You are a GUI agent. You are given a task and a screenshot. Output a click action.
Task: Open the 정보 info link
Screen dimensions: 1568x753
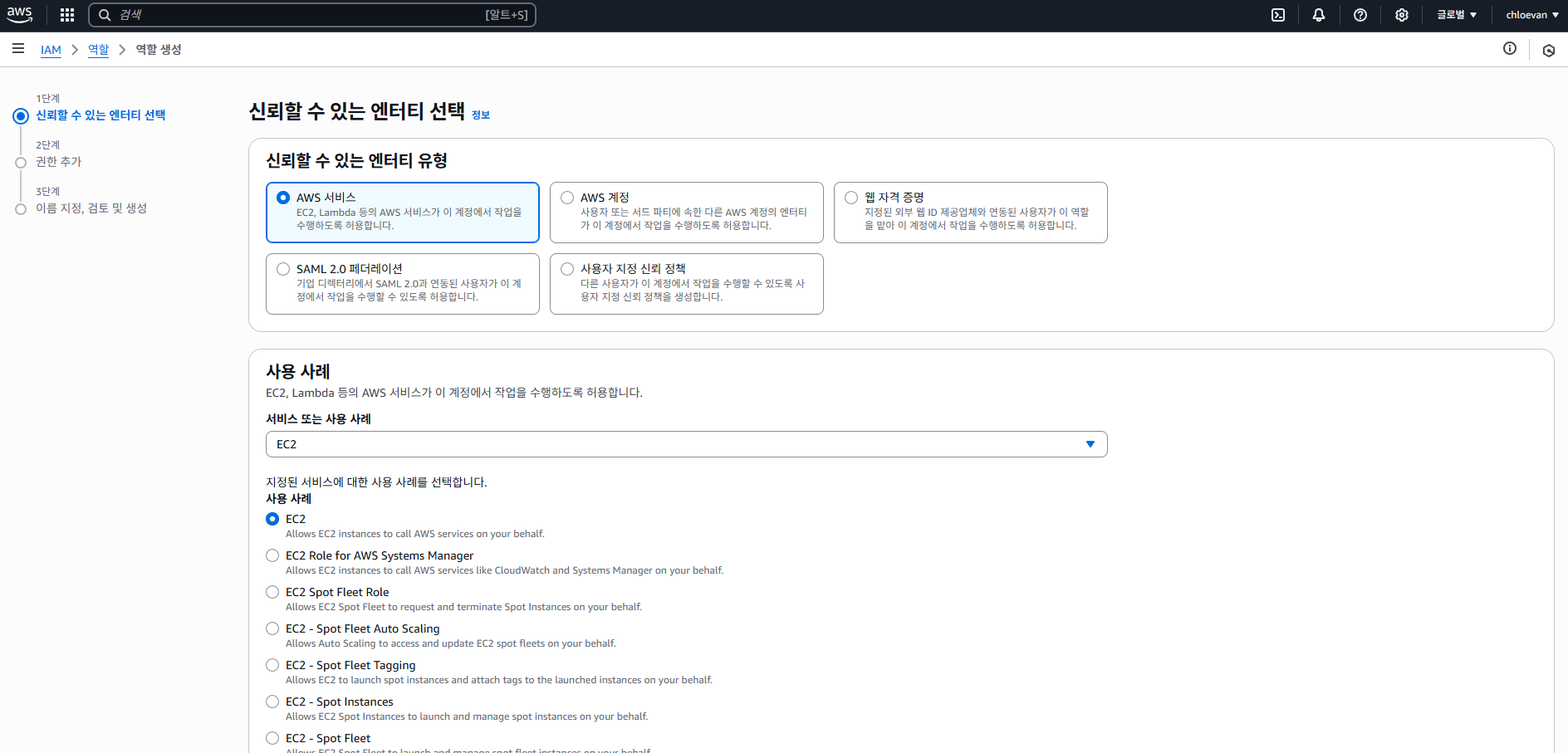481,115
